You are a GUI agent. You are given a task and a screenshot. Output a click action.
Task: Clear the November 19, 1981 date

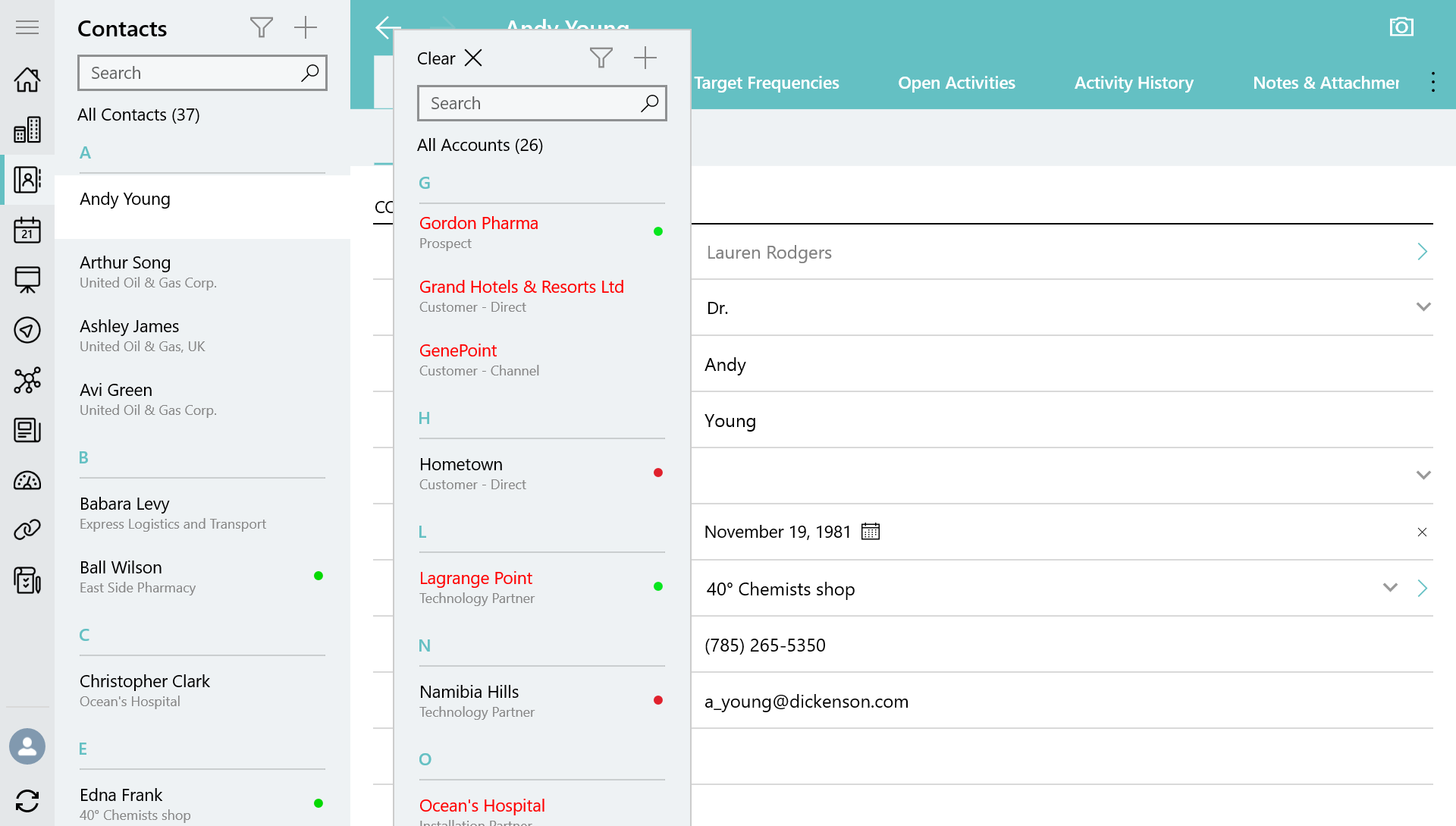coord(1422,532)
